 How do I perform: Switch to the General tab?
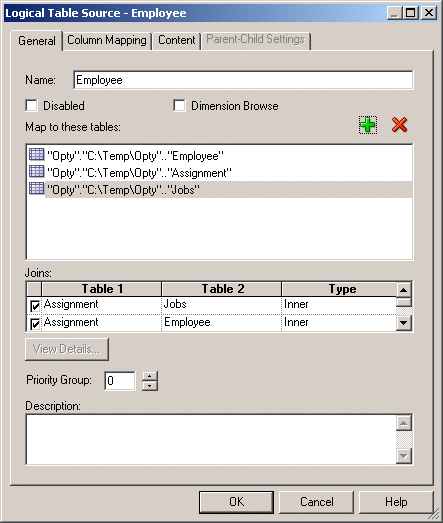(37, 41)
